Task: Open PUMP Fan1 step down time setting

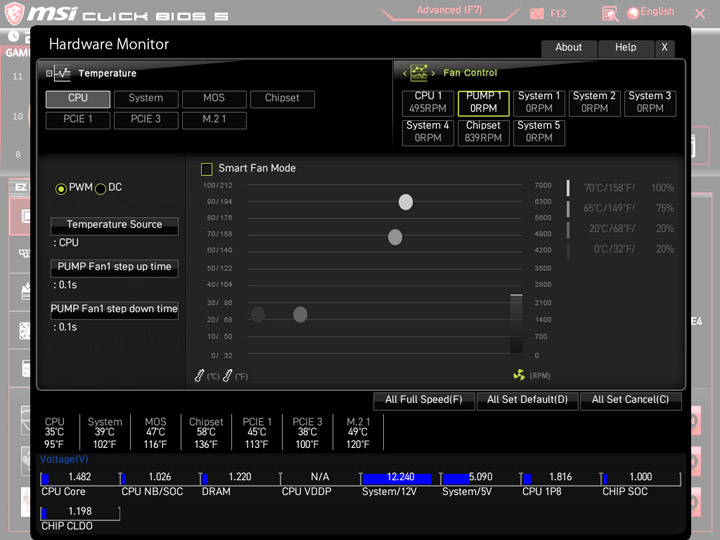Action: pos(114,310)
